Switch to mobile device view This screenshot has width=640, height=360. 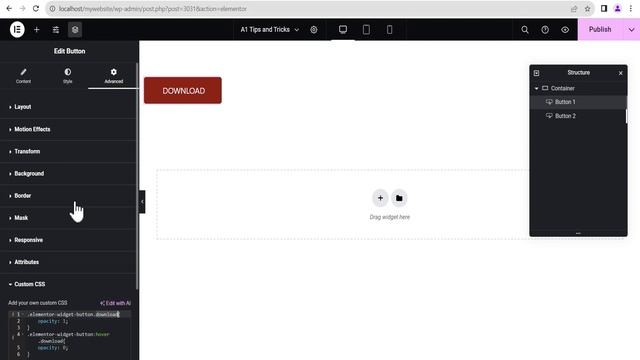point(389,29)
